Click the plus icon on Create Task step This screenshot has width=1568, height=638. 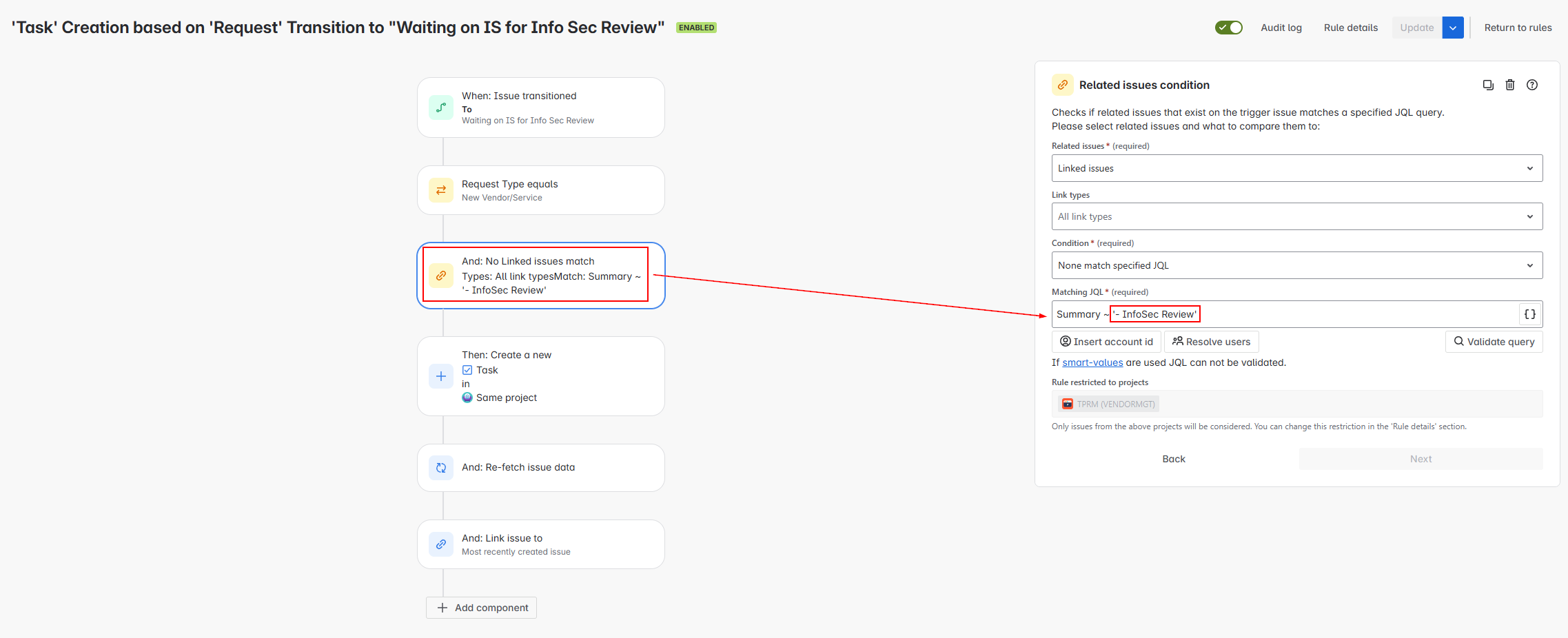[x=441, y=376]
